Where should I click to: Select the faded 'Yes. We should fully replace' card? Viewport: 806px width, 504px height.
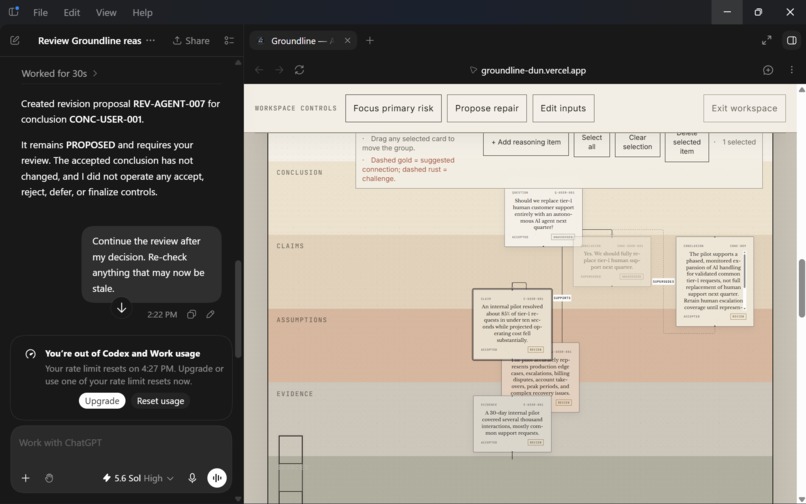tap(612, 261)
